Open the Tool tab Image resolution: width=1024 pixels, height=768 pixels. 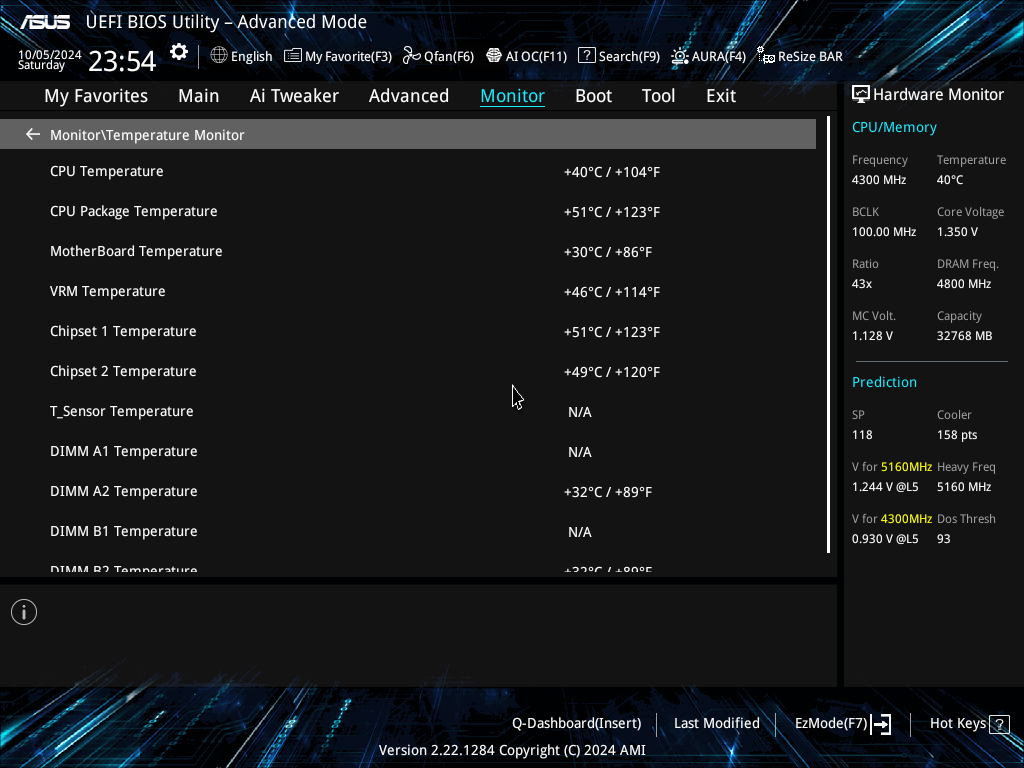pos(658,96)
